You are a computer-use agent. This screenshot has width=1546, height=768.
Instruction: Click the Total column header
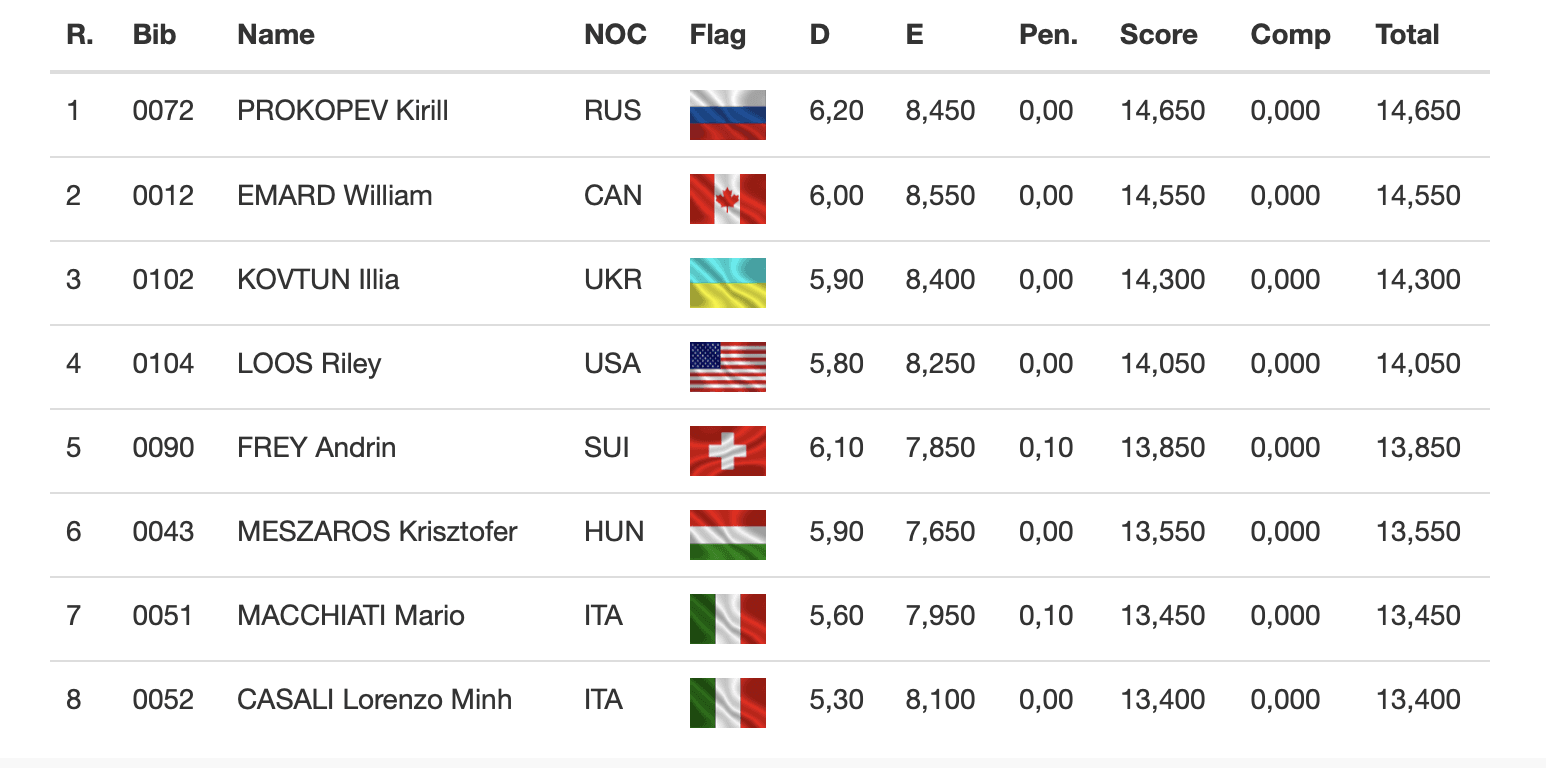pyautogui.click(x=1407, y=35)
